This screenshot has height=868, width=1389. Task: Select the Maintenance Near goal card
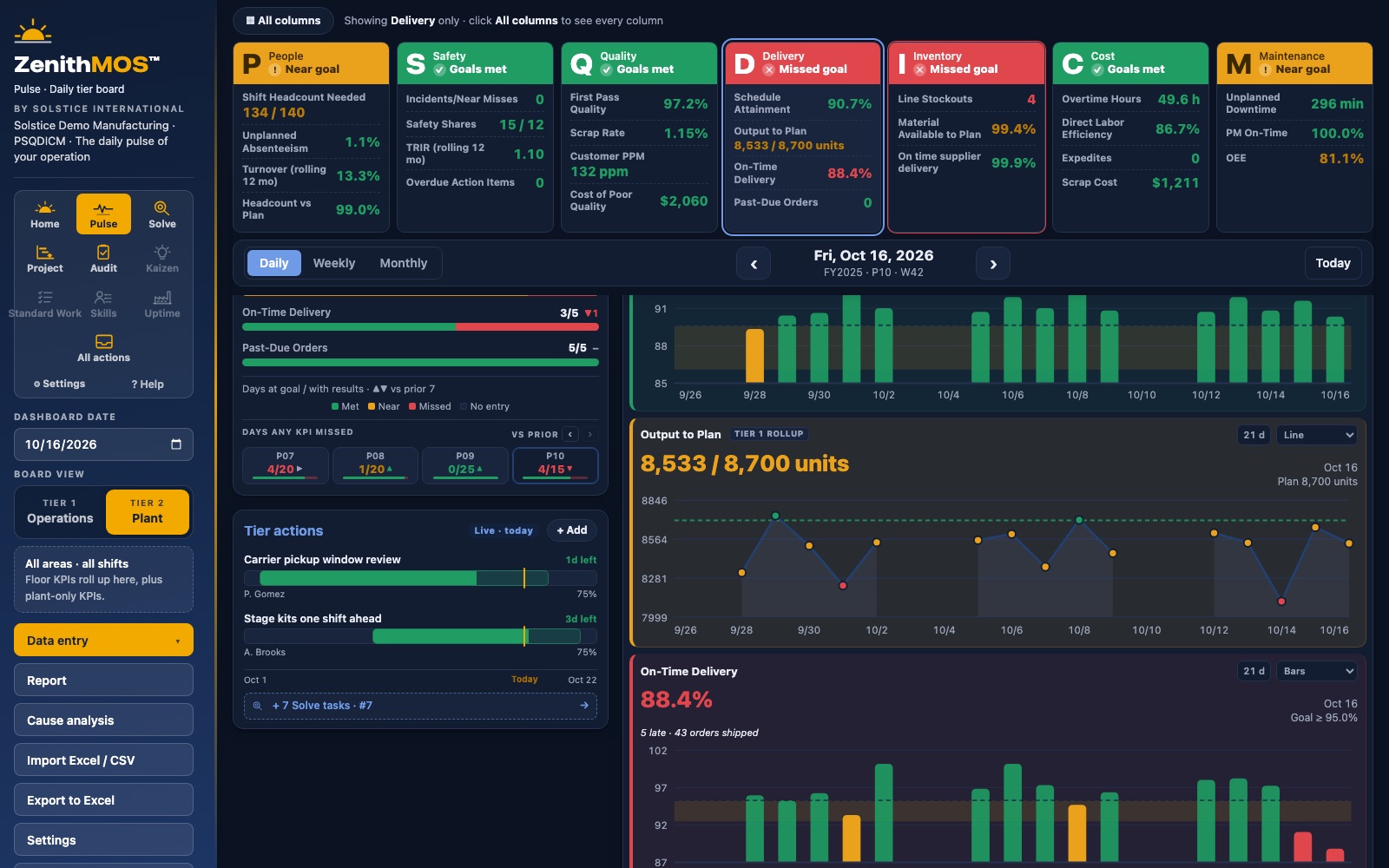1294,137
